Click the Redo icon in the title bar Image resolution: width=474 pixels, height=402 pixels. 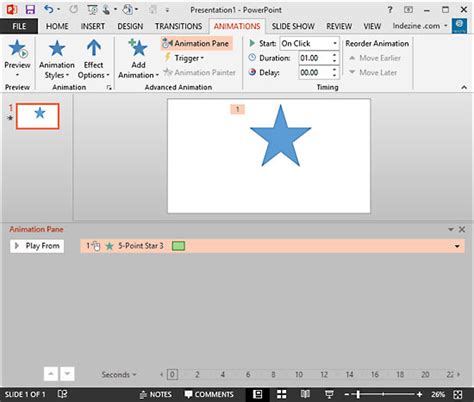pos(73,9)
